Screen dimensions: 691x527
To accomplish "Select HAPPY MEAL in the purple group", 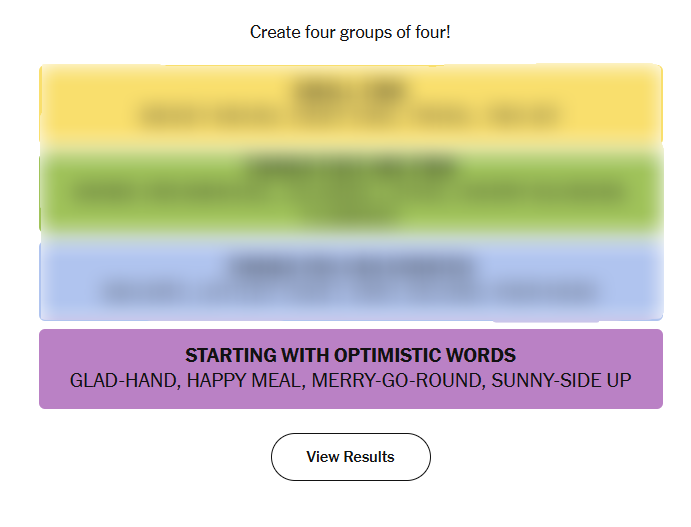I will [x=245, y=381].
